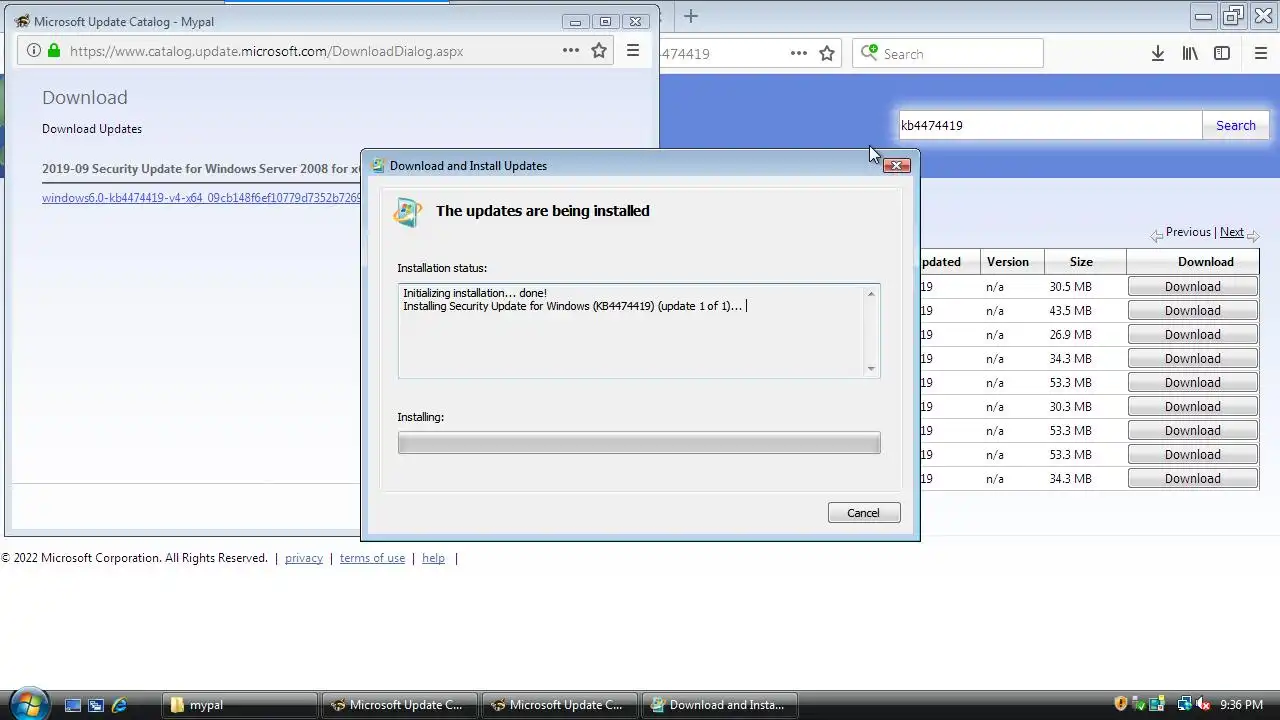Image resolution: width=1280 pixels, height=720 pixels.
Task: Open the privacy link
Action: [x=304, y=558]
